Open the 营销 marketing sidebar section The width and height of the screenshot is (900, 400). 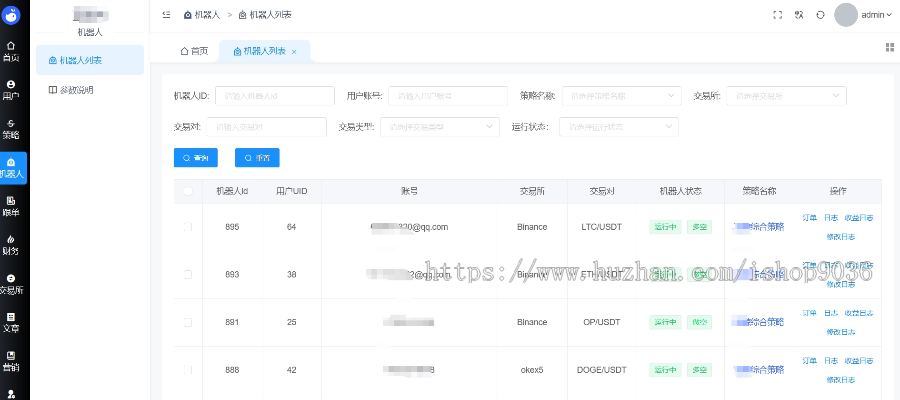(11, 362)
